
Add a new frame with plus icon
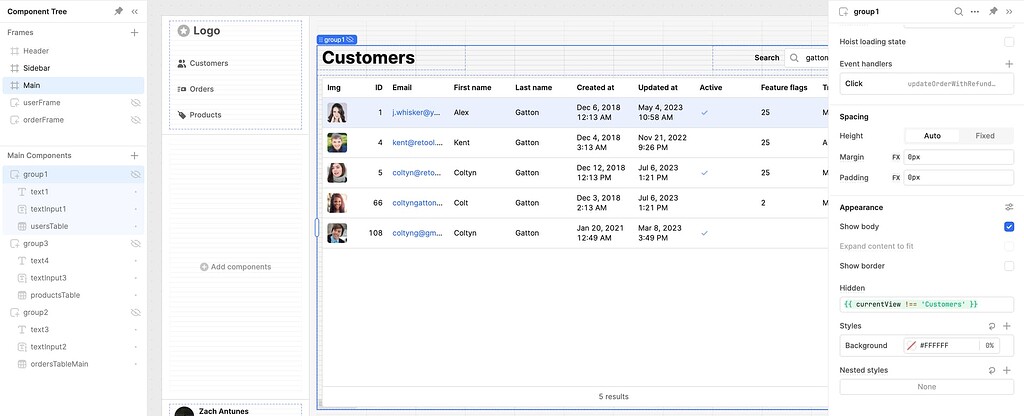(135, 32)
